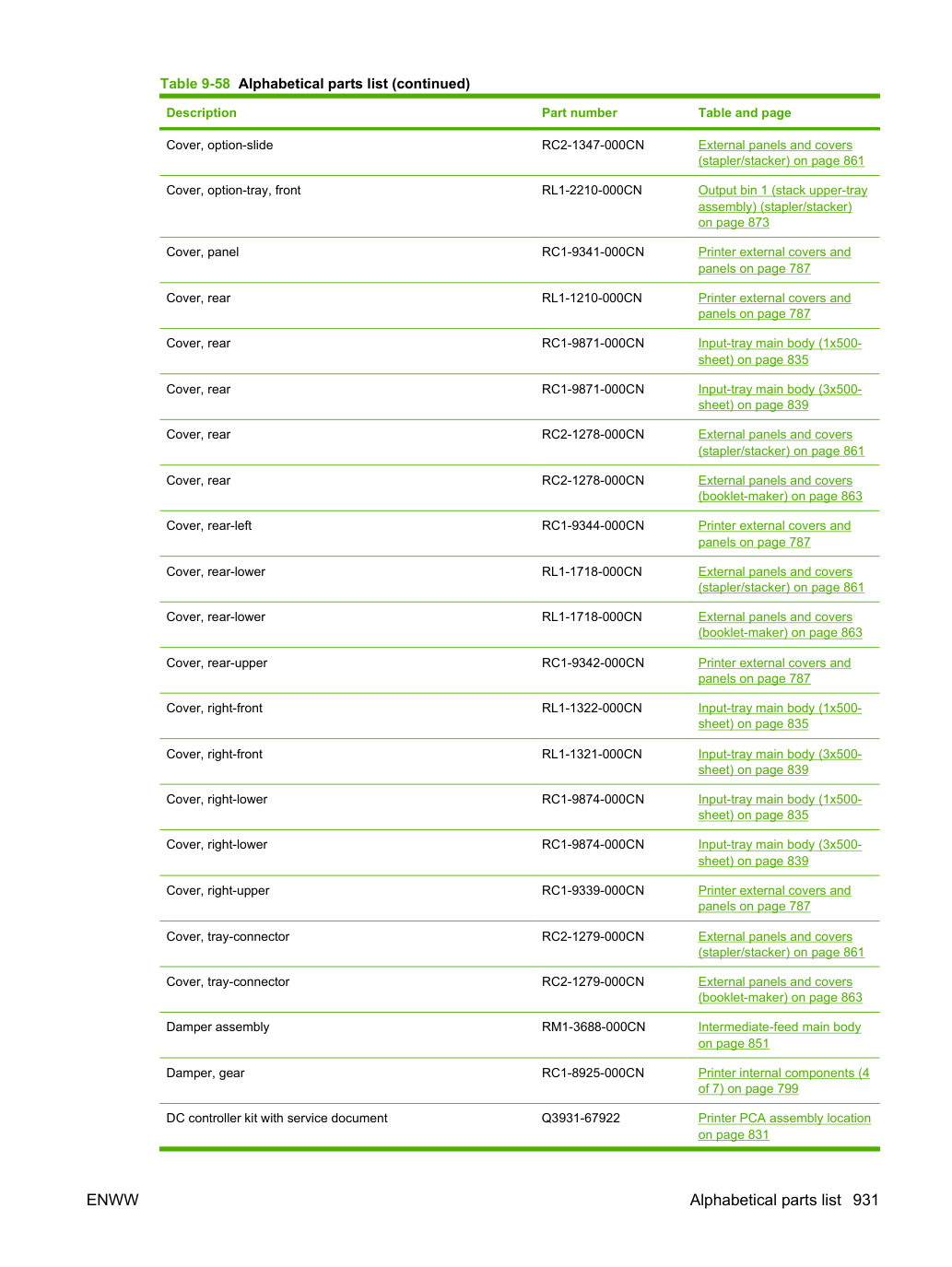Click Input-tray 1x500-sheet link for RC1-9871-000CN

point(780,351)
